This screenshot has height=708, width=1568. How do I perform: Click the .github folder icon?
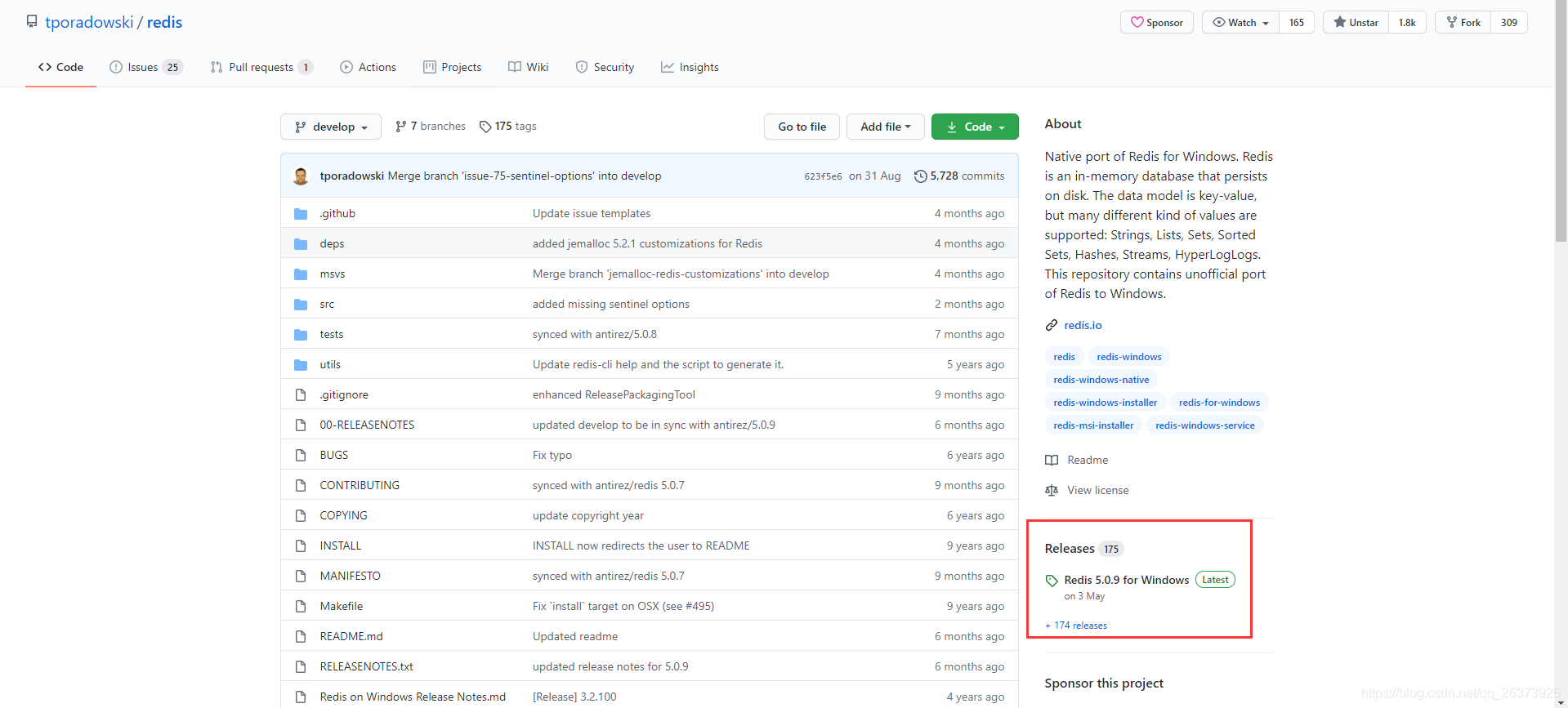click(301, 214)
